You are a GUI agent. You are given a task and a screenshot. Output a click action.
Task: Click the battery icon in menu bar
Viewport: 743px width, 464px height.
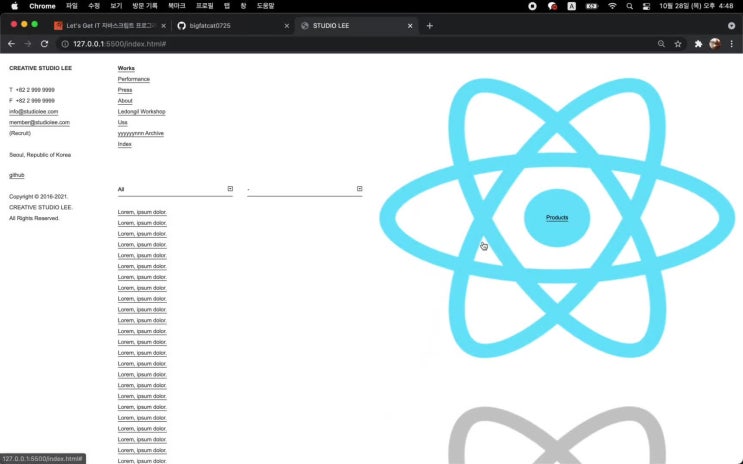click(x=592, y=6)
